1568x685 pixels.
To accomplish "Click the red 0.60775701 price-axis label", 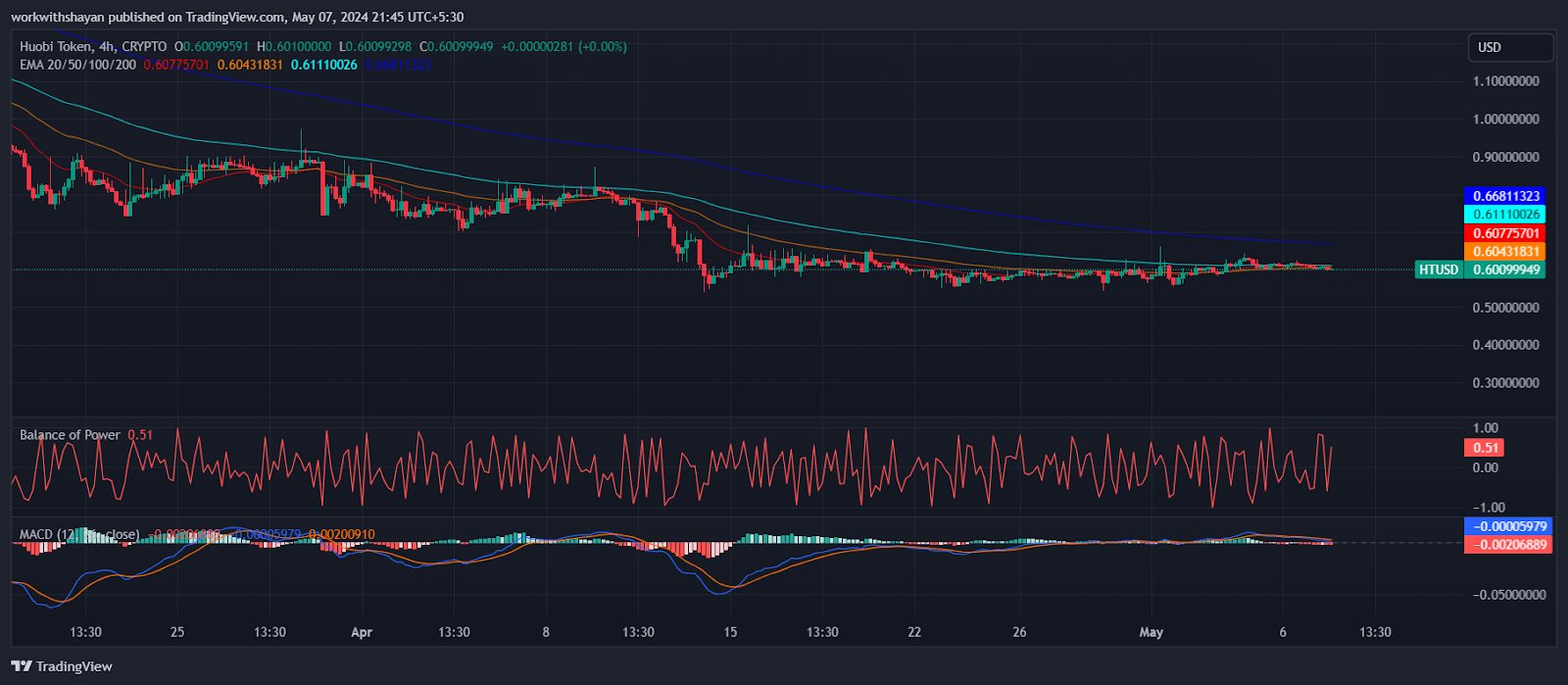I will (x=1506, y=233).
